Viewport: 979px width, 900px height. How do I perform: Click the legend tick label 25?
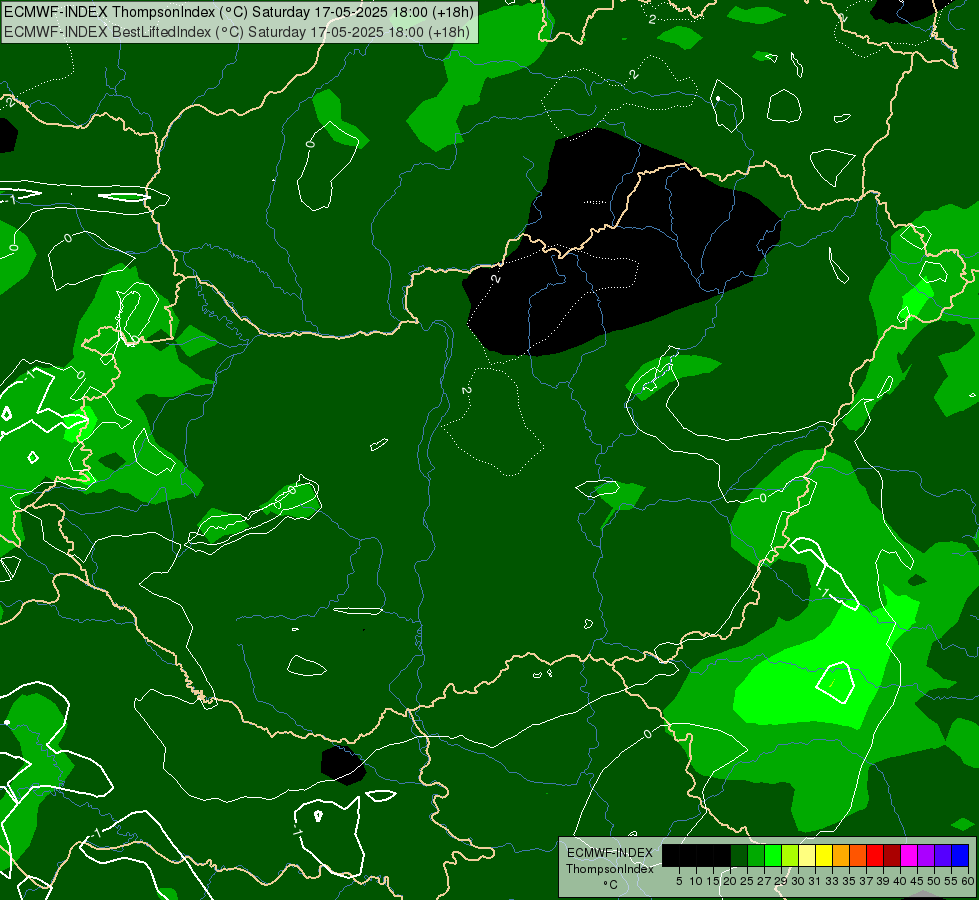click(x=747, y=881)
